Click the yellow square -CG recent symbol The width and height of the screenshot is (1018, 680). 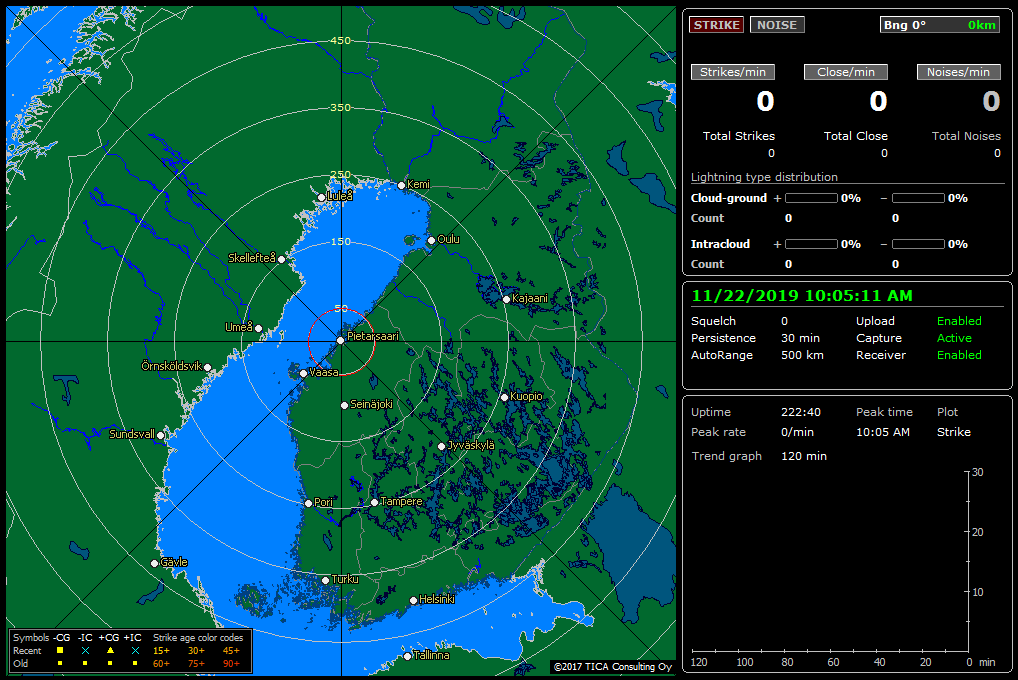click(60, 651)
